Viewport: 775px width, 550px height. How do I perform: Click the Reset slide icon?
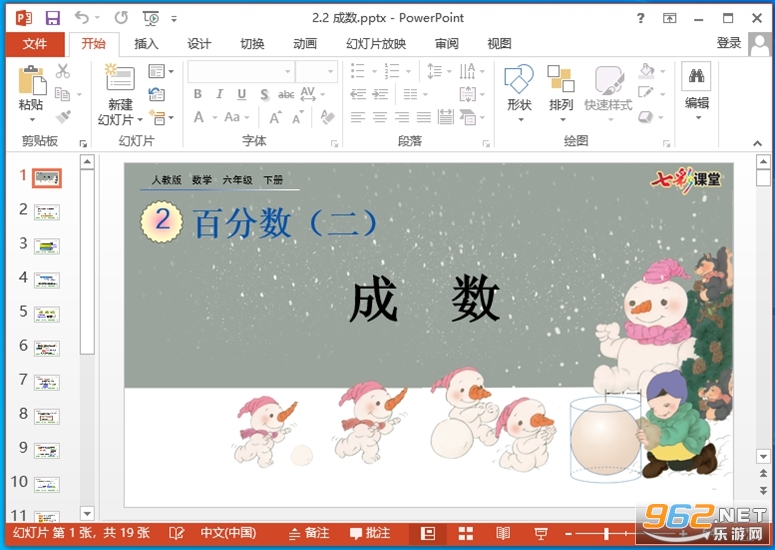(157, 94)
